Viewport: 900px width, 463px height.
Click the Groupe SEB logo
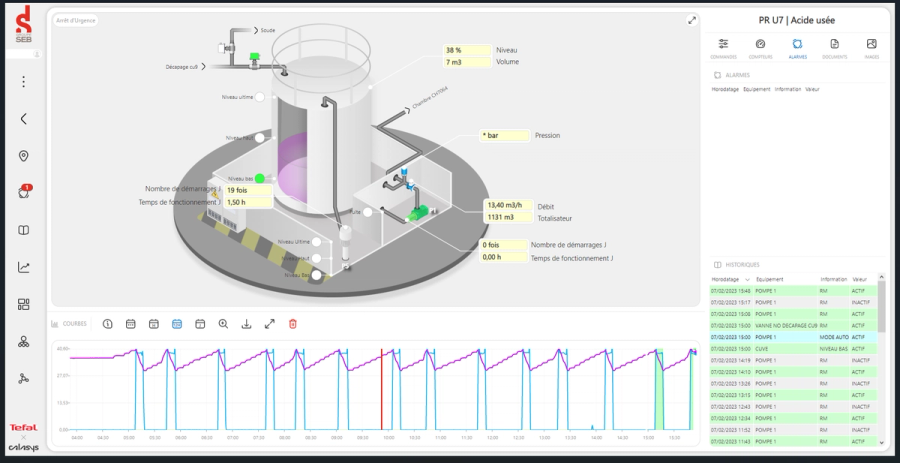click(x=24, y=25)
